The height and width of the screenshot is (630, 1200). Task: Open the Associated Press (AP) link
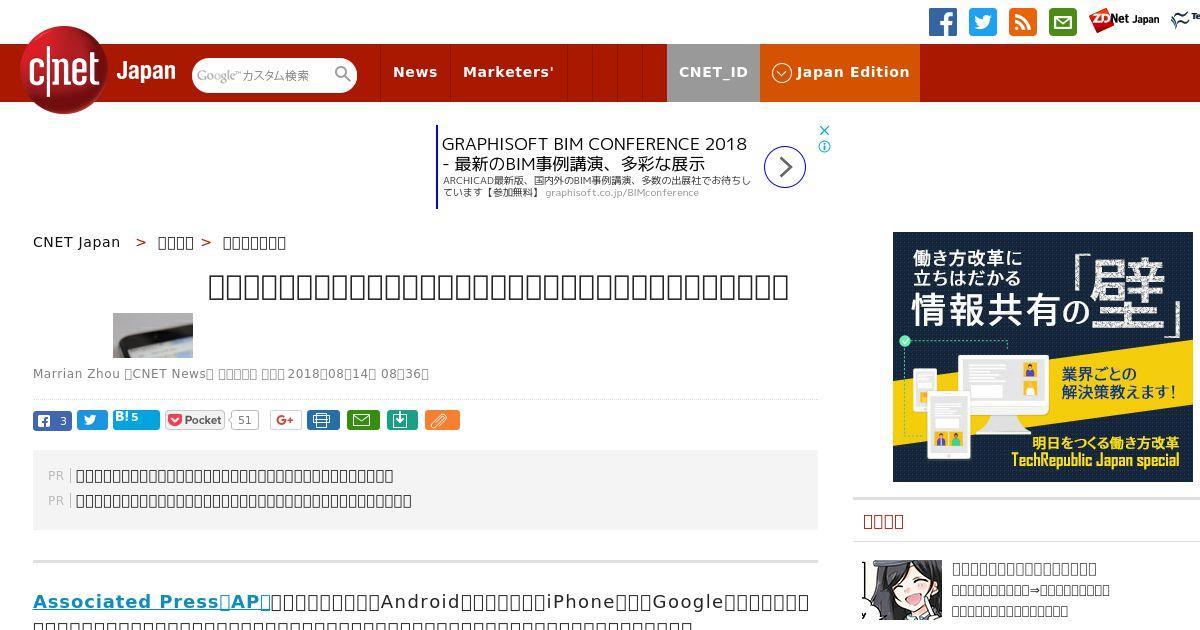point(152,601)
